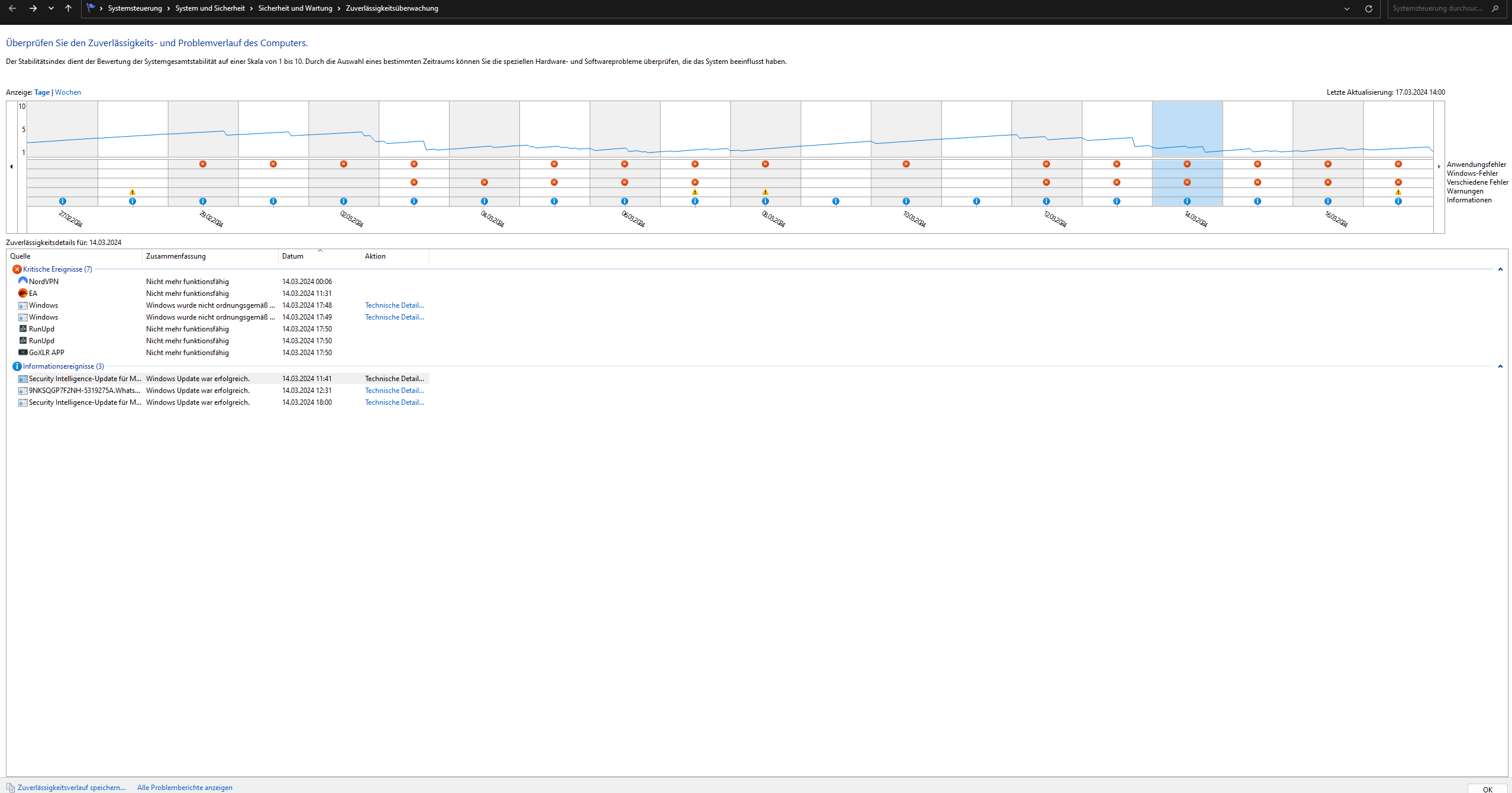Screen dimensions: 1512x793
Task: Click warning triangle on 28.02.2024 column
Action: click(x=133, y=192)
